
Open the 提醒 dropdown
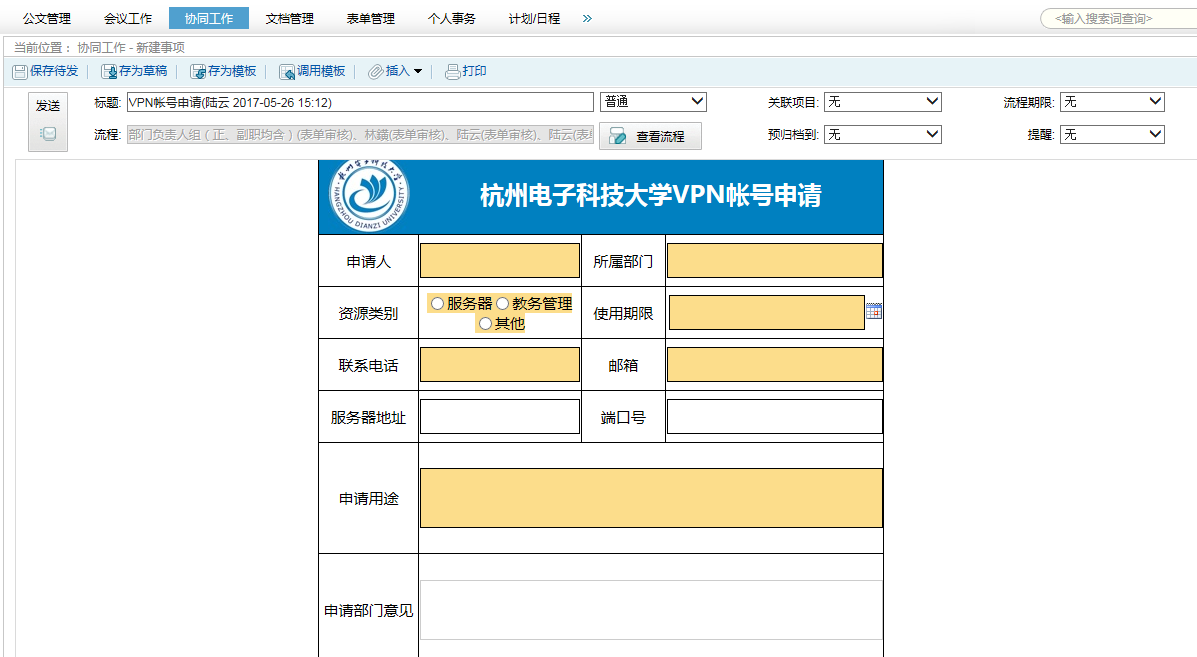[1112, 134]
